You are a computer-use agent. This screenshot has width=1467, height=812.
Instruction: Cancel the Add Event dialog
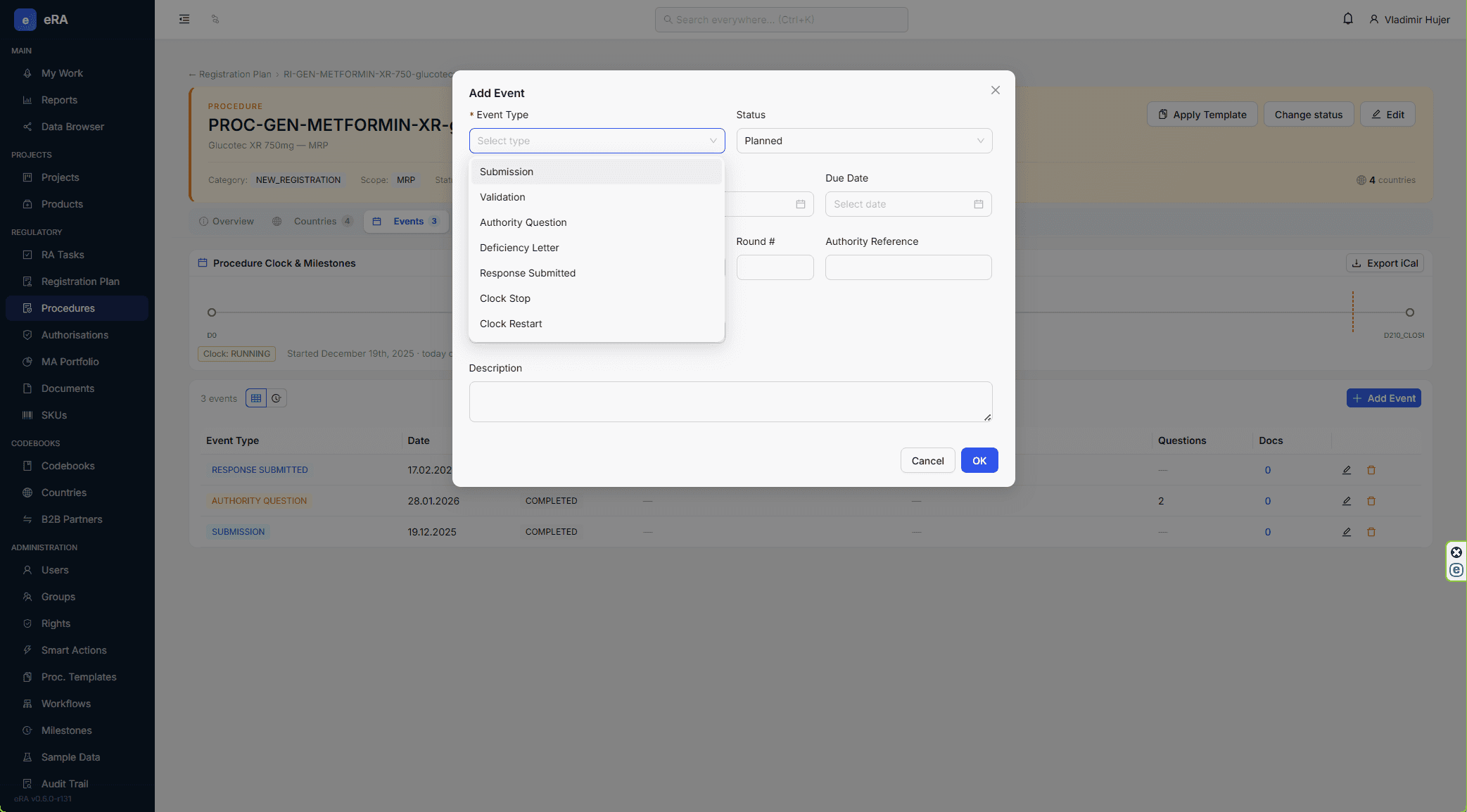tap(927, 460)
